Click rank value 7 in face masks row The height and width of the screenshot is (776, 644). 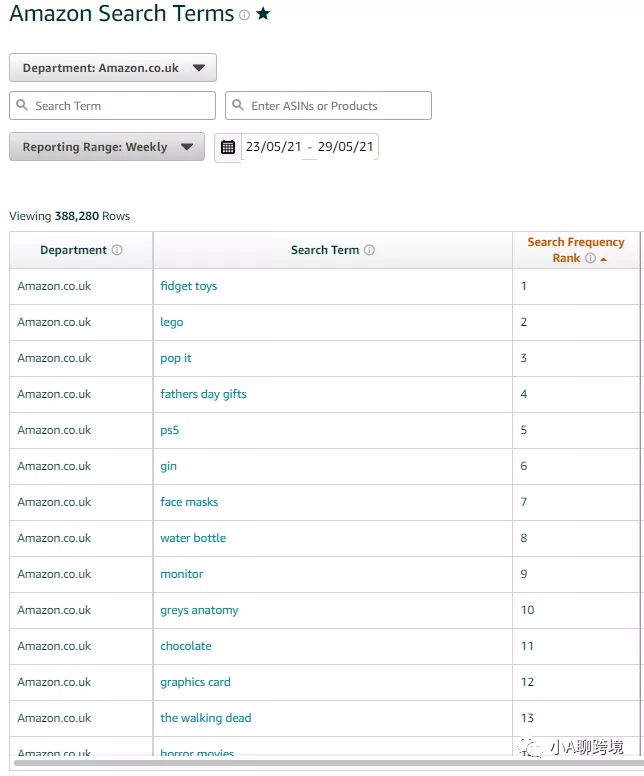524,502
